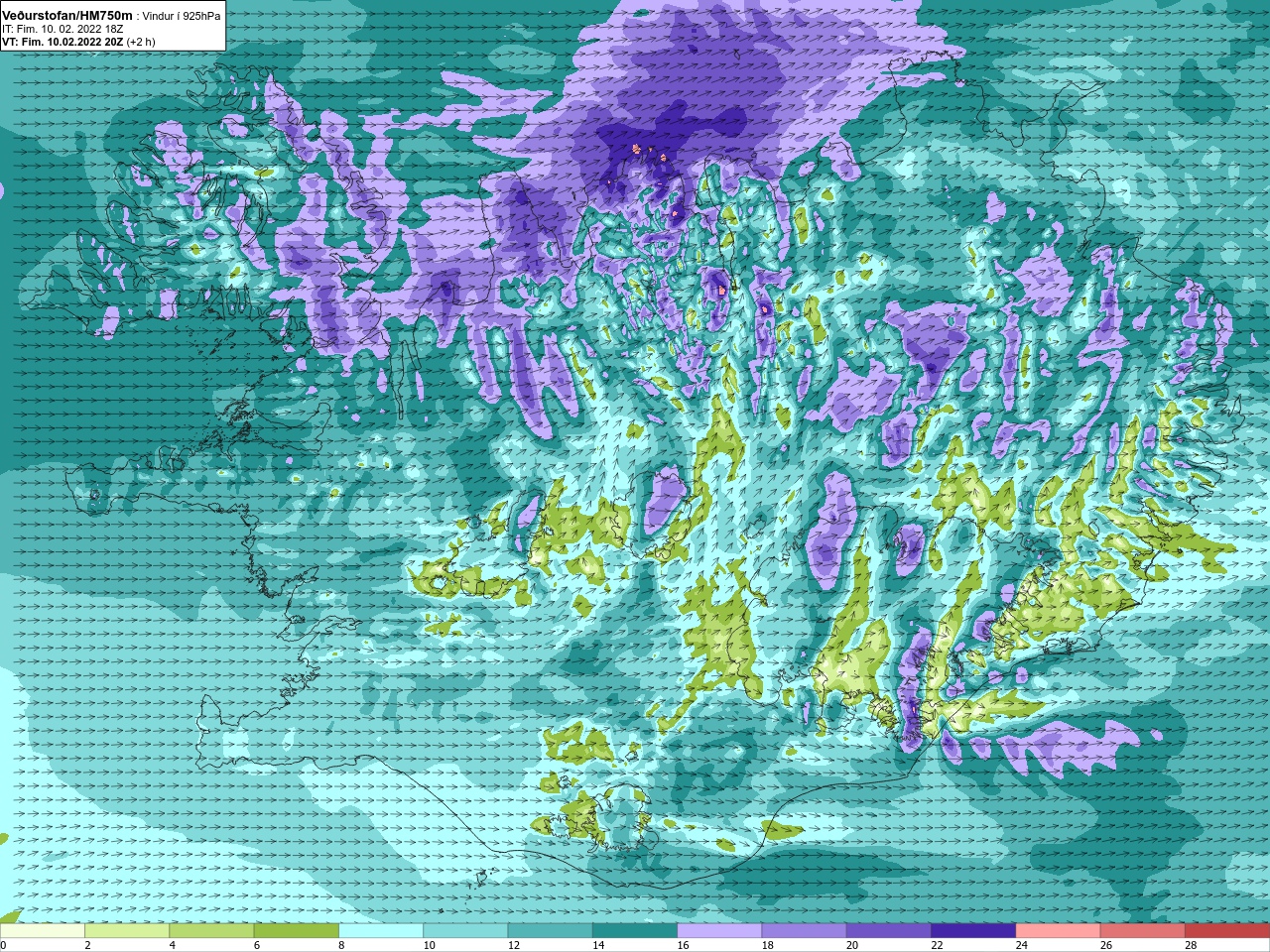Pick the 10–12 light teal legend swatch
The height and width of the screenshot is (952, 1270).
tap(465, 931)
